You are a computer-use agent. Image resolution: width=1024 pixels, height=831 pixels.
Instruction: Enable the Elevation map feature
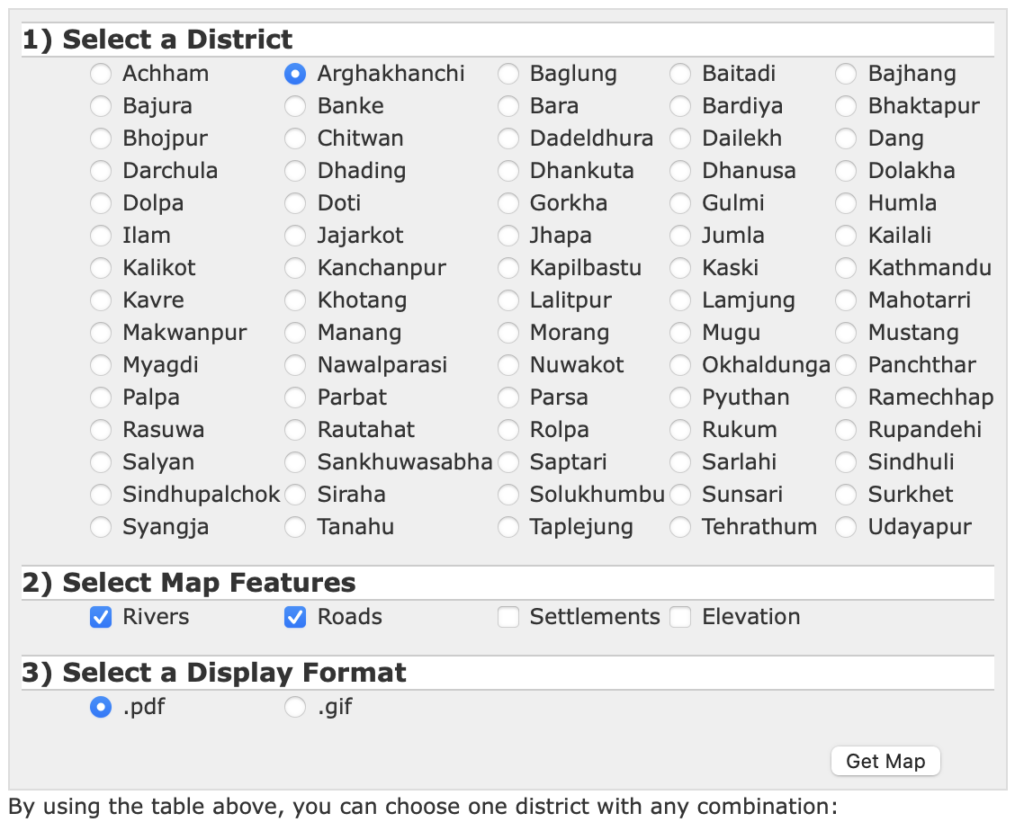pos(680,617)
